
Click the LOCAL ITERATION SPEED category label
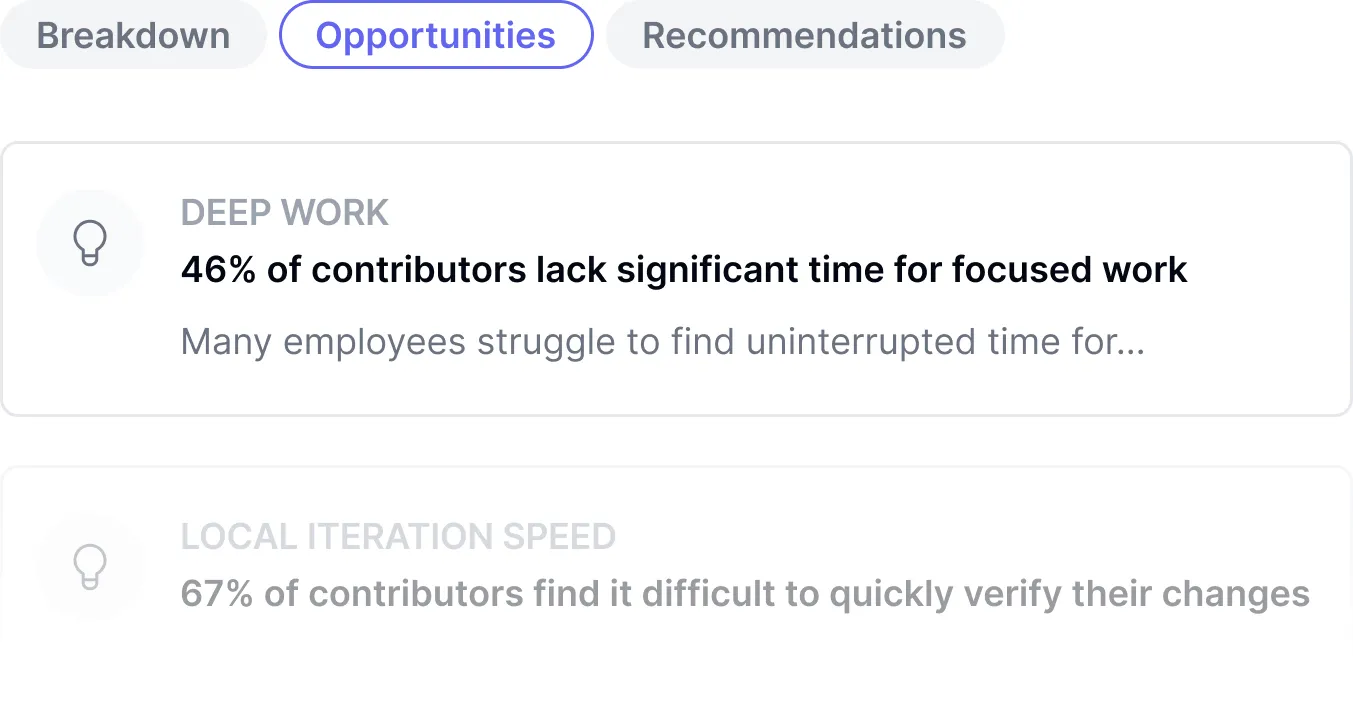398,537
